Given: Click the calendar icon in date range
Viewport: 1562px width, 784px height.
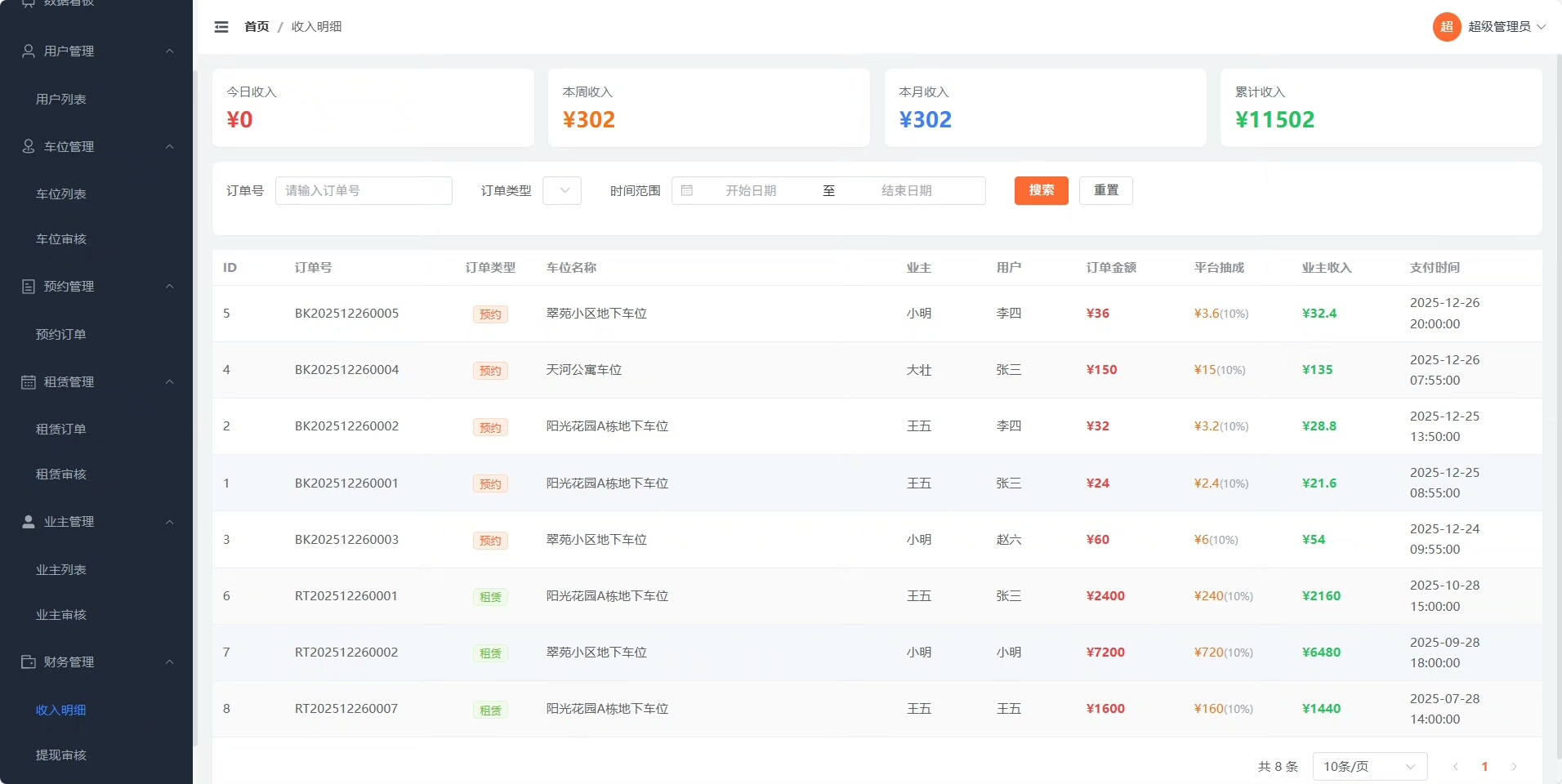Looking at the screenshot, I should point(687,190).
